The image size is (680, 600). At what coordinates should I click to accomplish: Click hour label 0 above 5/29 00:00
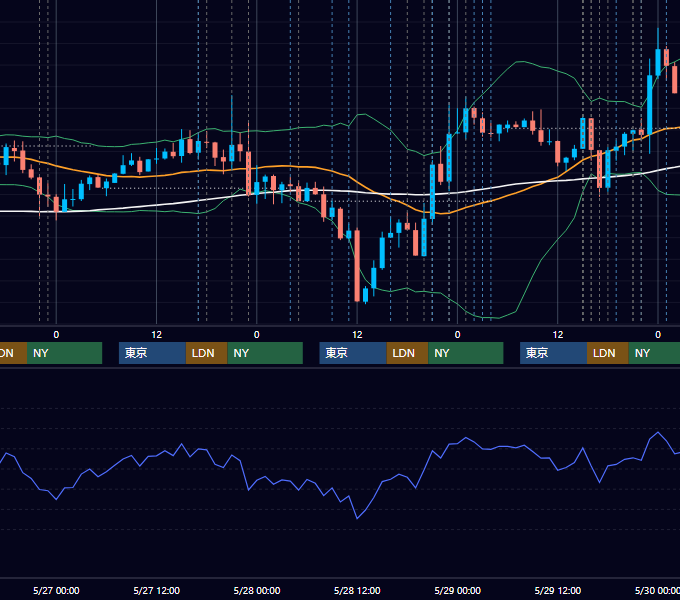click(x=458, y=335)
